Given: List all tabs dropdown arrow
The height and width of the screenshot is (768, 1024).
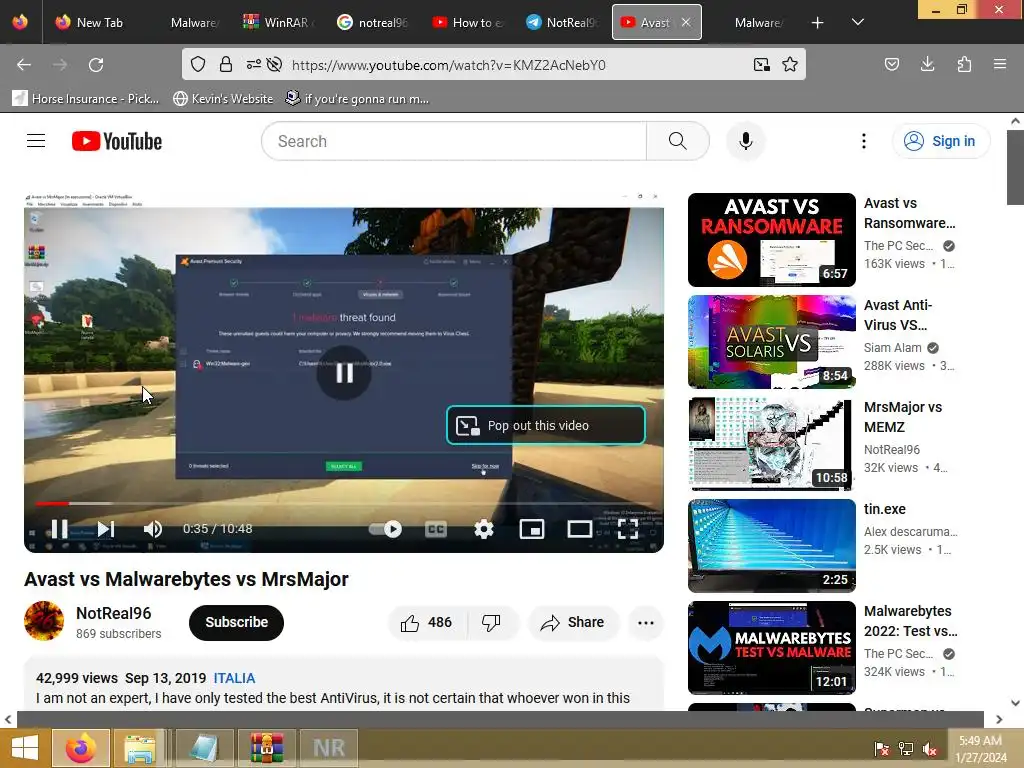Looking at the screenshot, I should 858,22.
